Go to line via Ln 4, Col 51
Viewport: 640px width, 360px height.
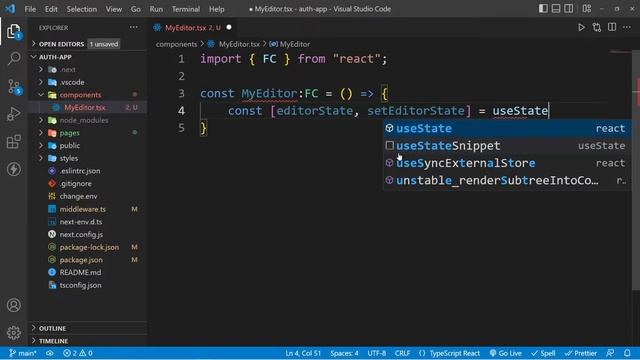click(x=303, y=353)
